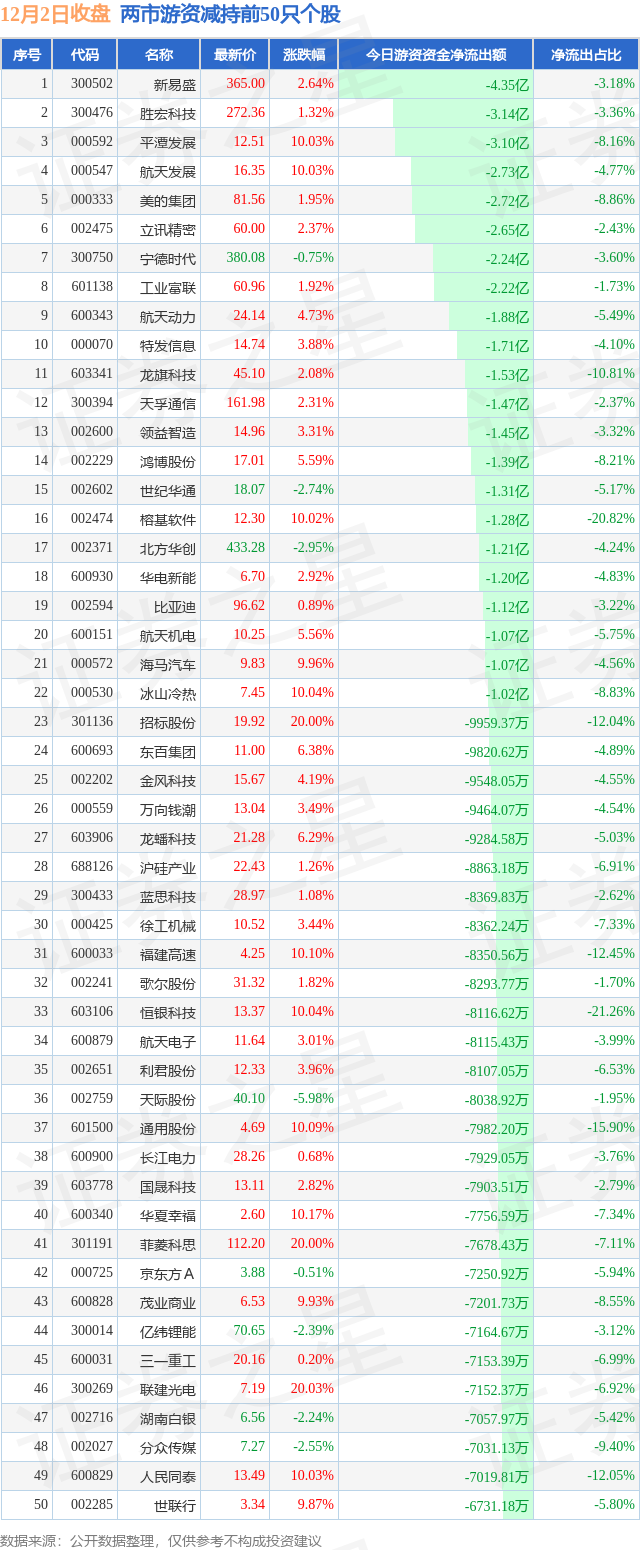Select stock name 万向钱潮

[168, 810]
